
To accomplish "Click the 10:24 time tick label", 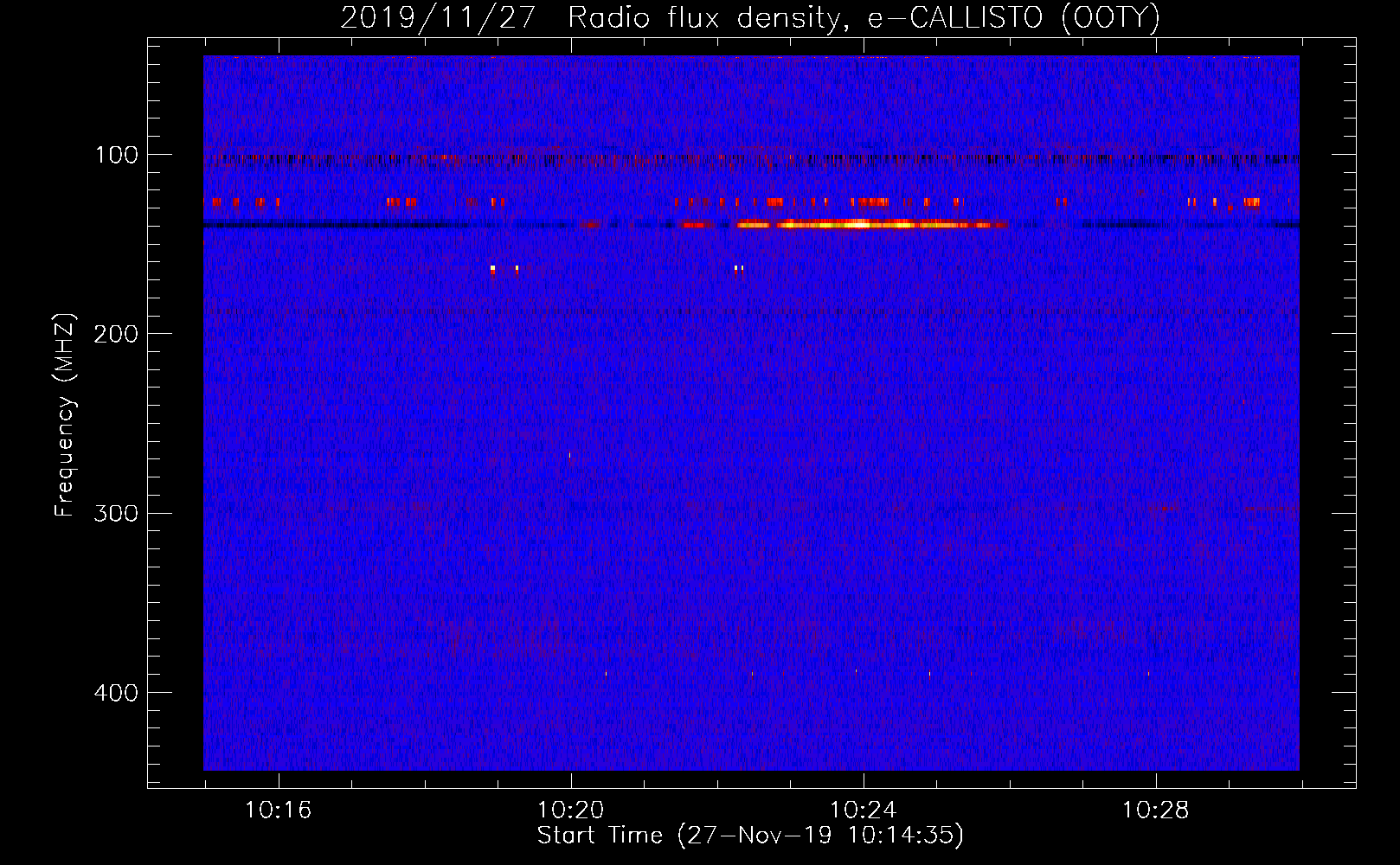I will point(863,811).
